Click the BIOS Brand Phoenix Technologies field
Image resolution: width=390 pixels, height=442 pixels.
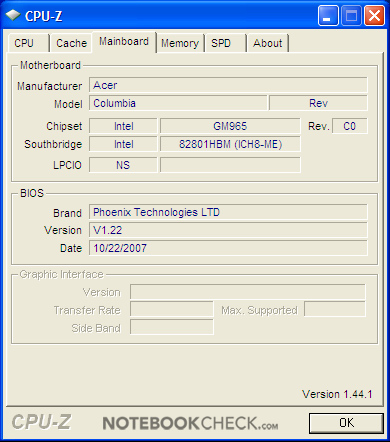pos(228,212)
